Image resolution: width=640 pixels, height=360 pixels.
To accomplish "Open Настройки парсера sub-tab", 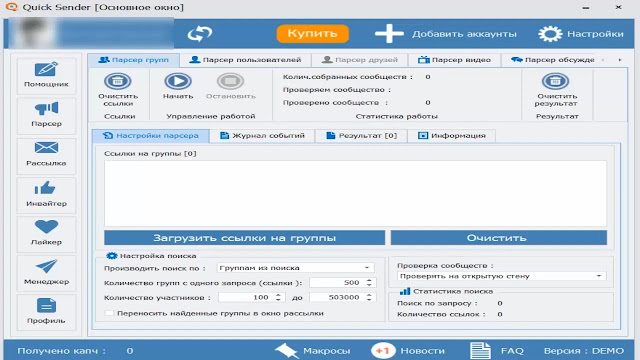I will tap(151, 136).
